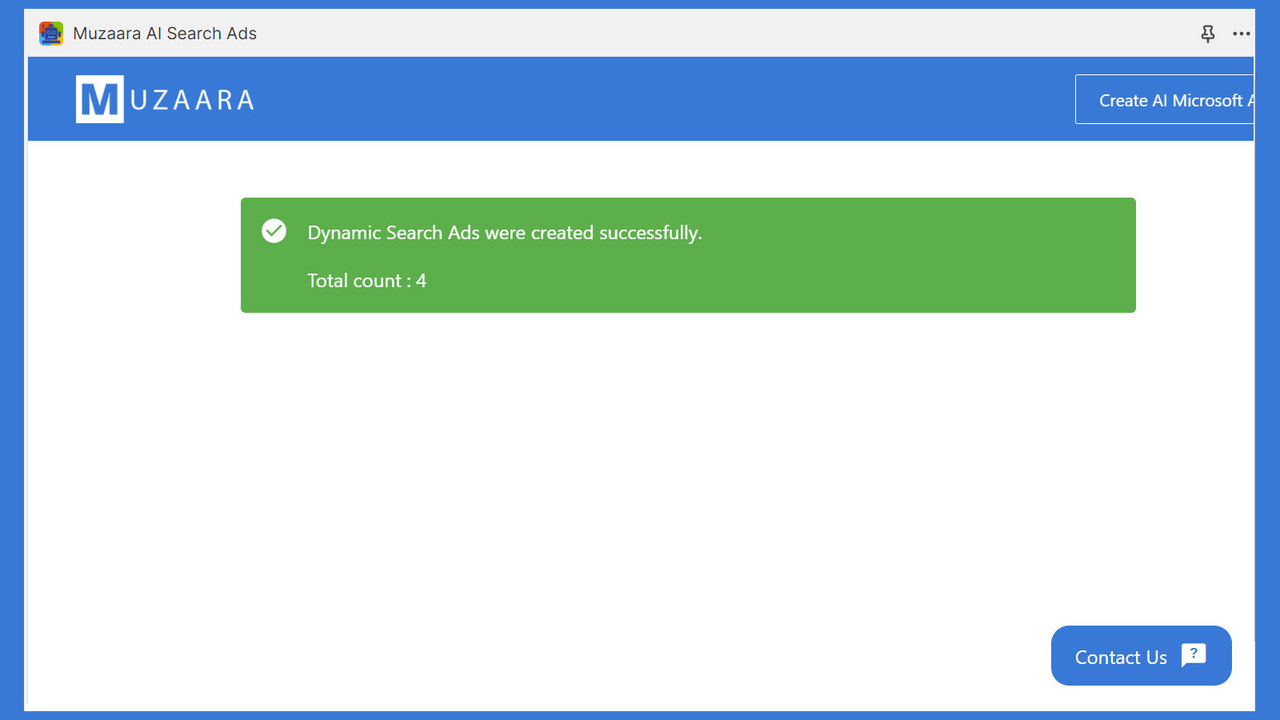Click Create AI Microsoft Ads button
The image size is (1280, 720).
[x=1165, y=100]
